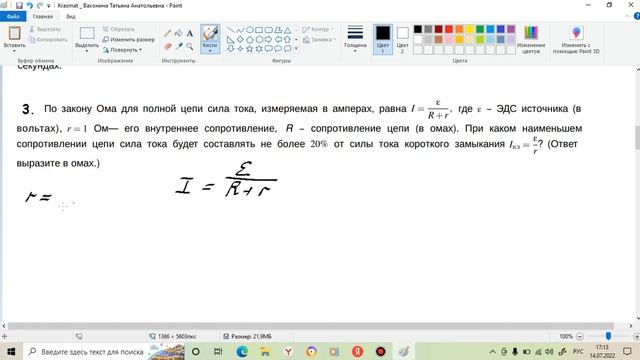The height and width of the screenshot is (360, 640).
Task: Choose the down arrow shape
Action: 231,49
